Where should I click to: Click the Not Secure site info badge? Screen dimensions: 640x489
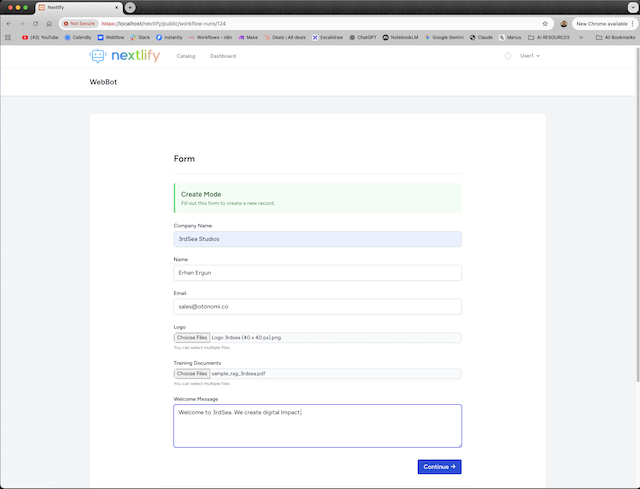point(79,24)
